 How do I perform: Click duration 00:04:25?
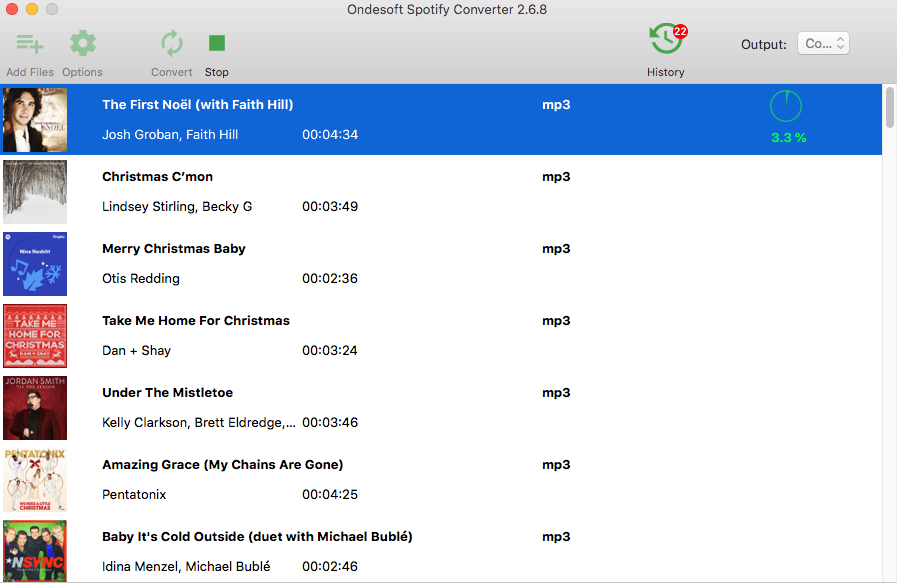coord(330,494)
